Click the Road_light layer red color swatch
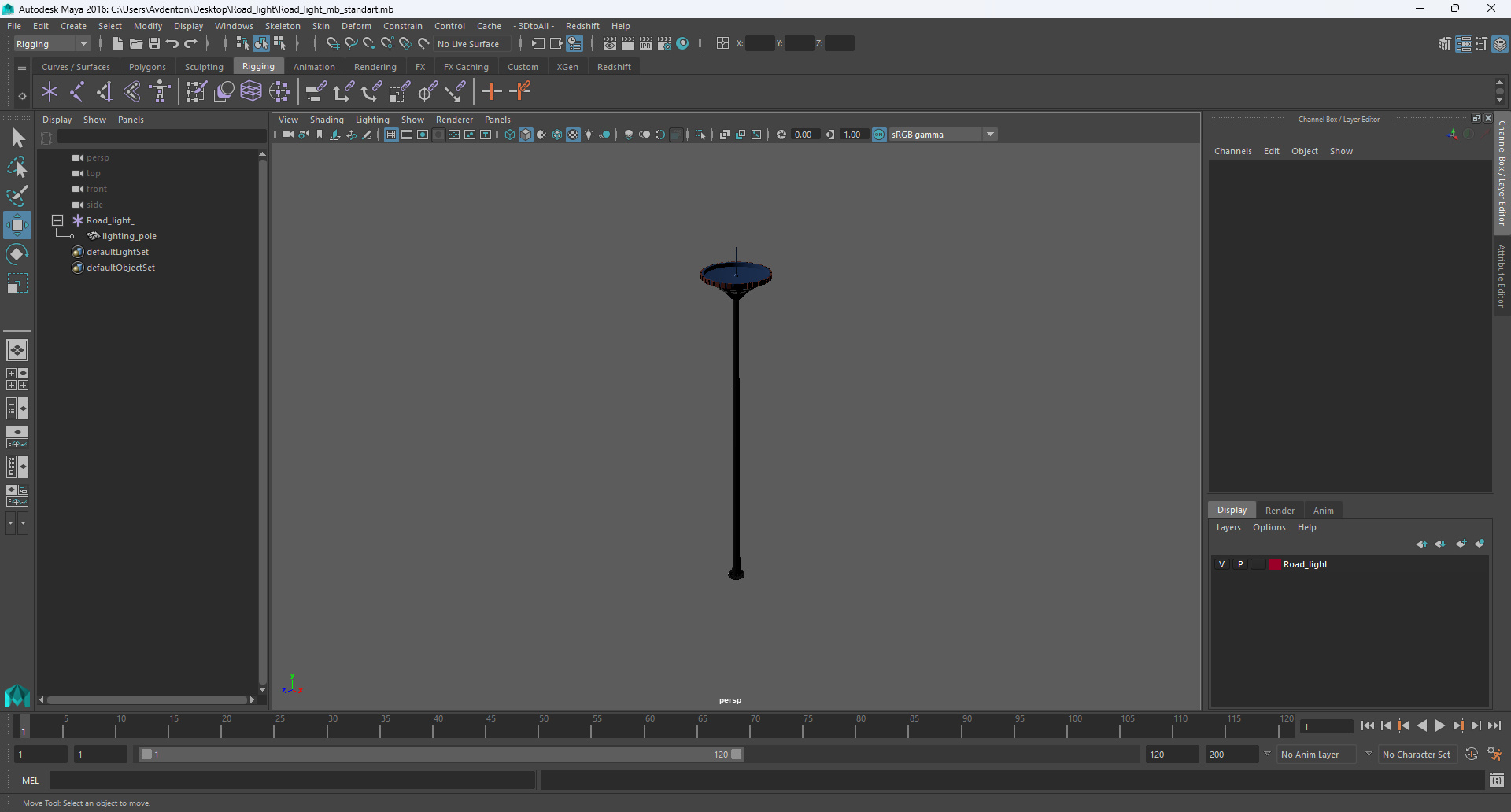 click(x=1274, y=564)
